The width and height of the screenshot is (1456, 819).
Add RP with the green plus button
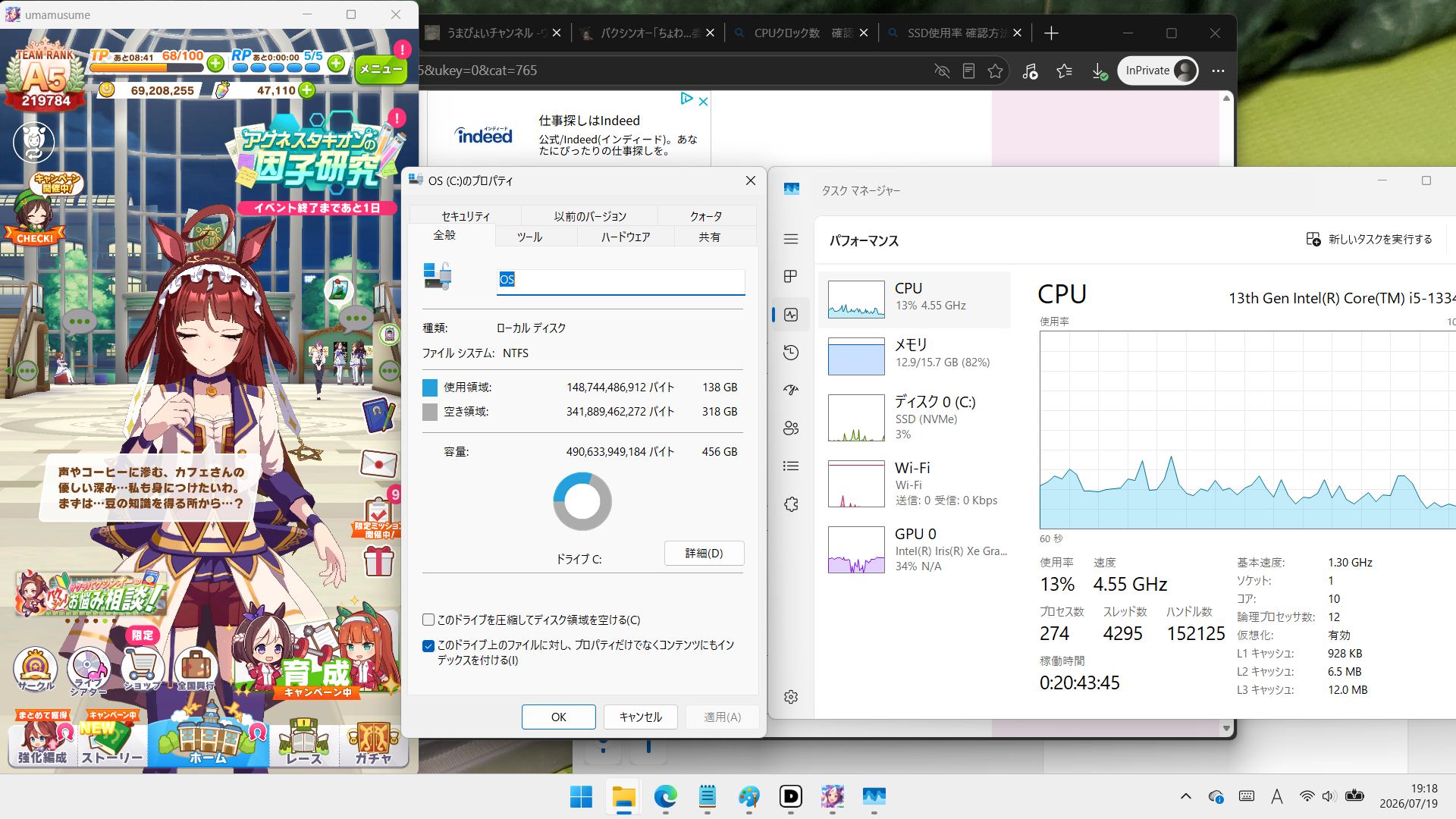tap(336, 64)
